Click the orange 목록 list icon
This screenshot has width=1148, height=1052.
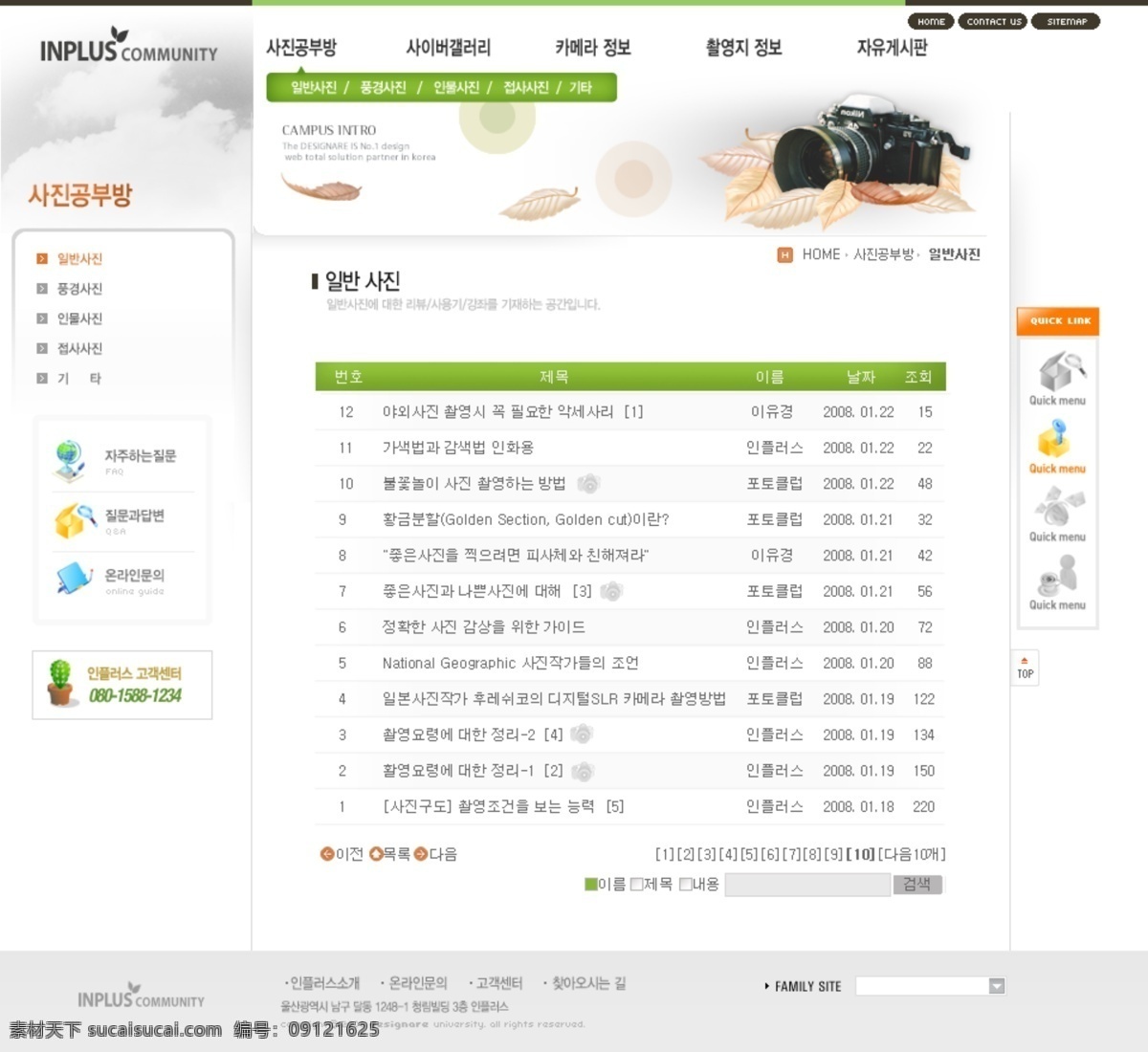(x=376, y=854)
